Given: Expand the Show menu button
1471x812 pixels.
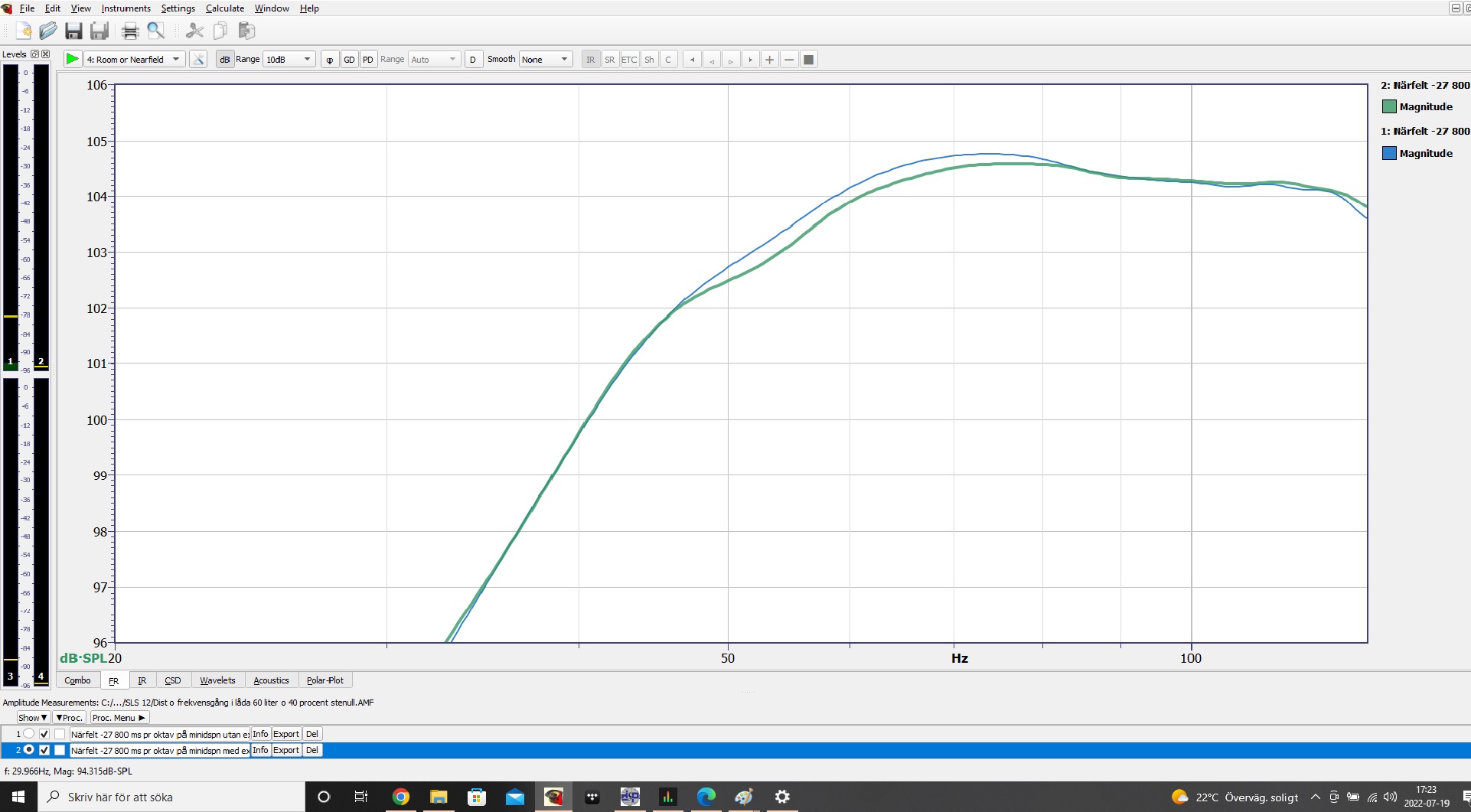Looking at the screenshot, I should coord(33,718).
